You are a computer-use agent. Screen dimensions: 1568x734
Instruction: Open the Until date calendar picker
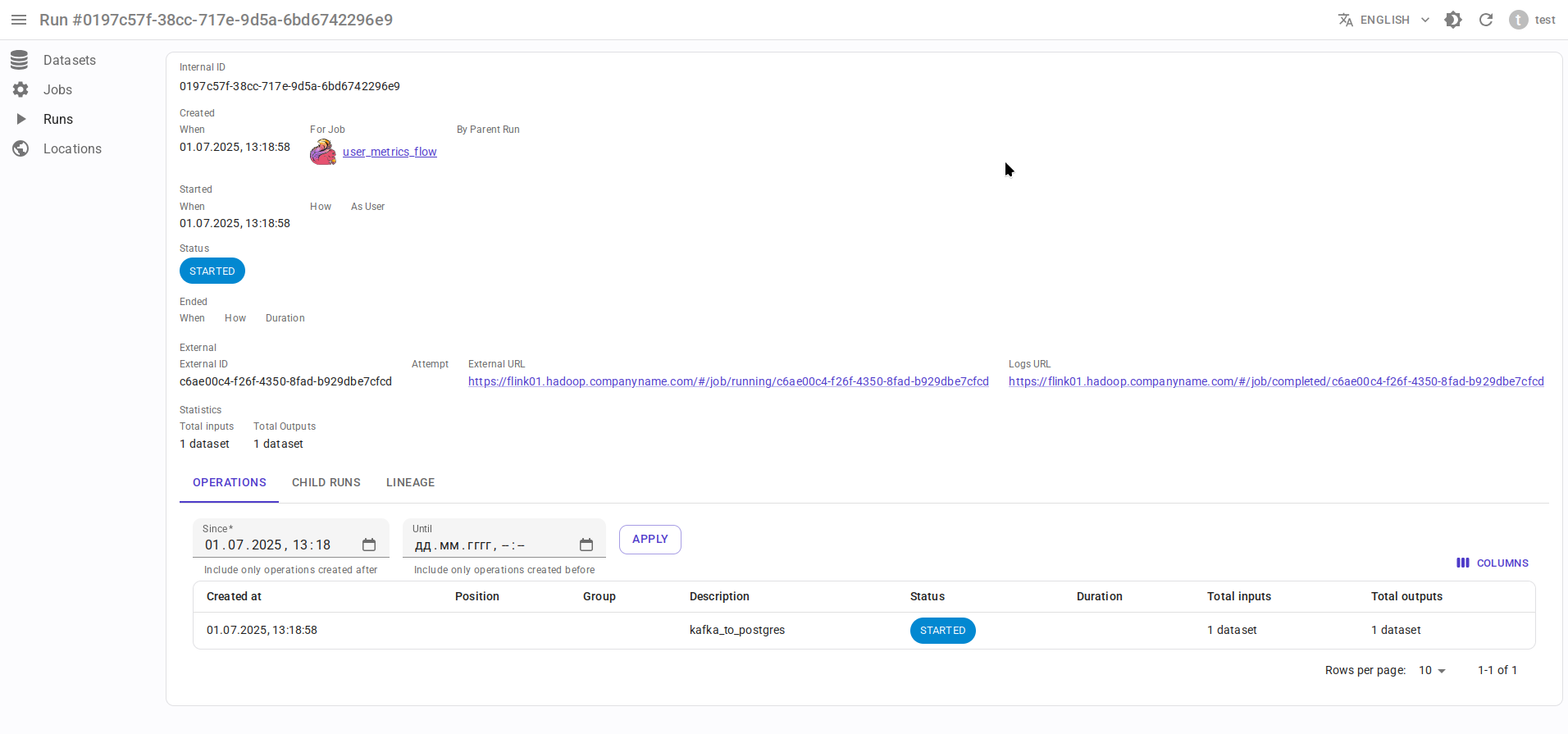click(586, 545)
